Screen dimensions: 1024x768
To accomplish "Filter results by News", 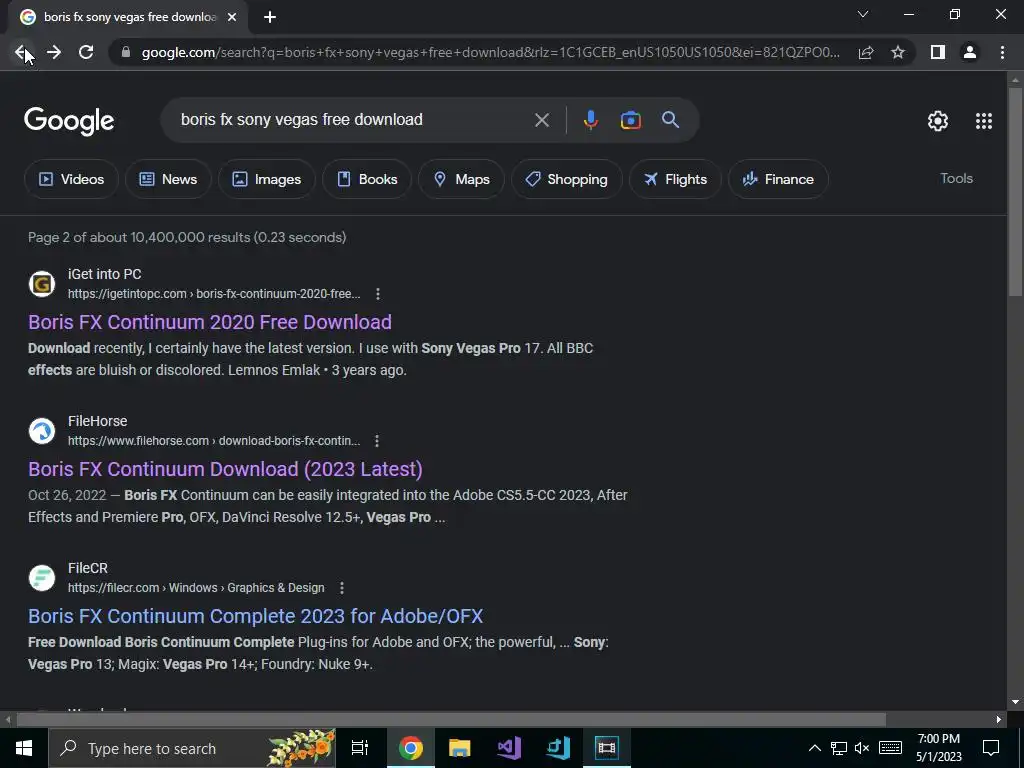I will click(168, 179).
